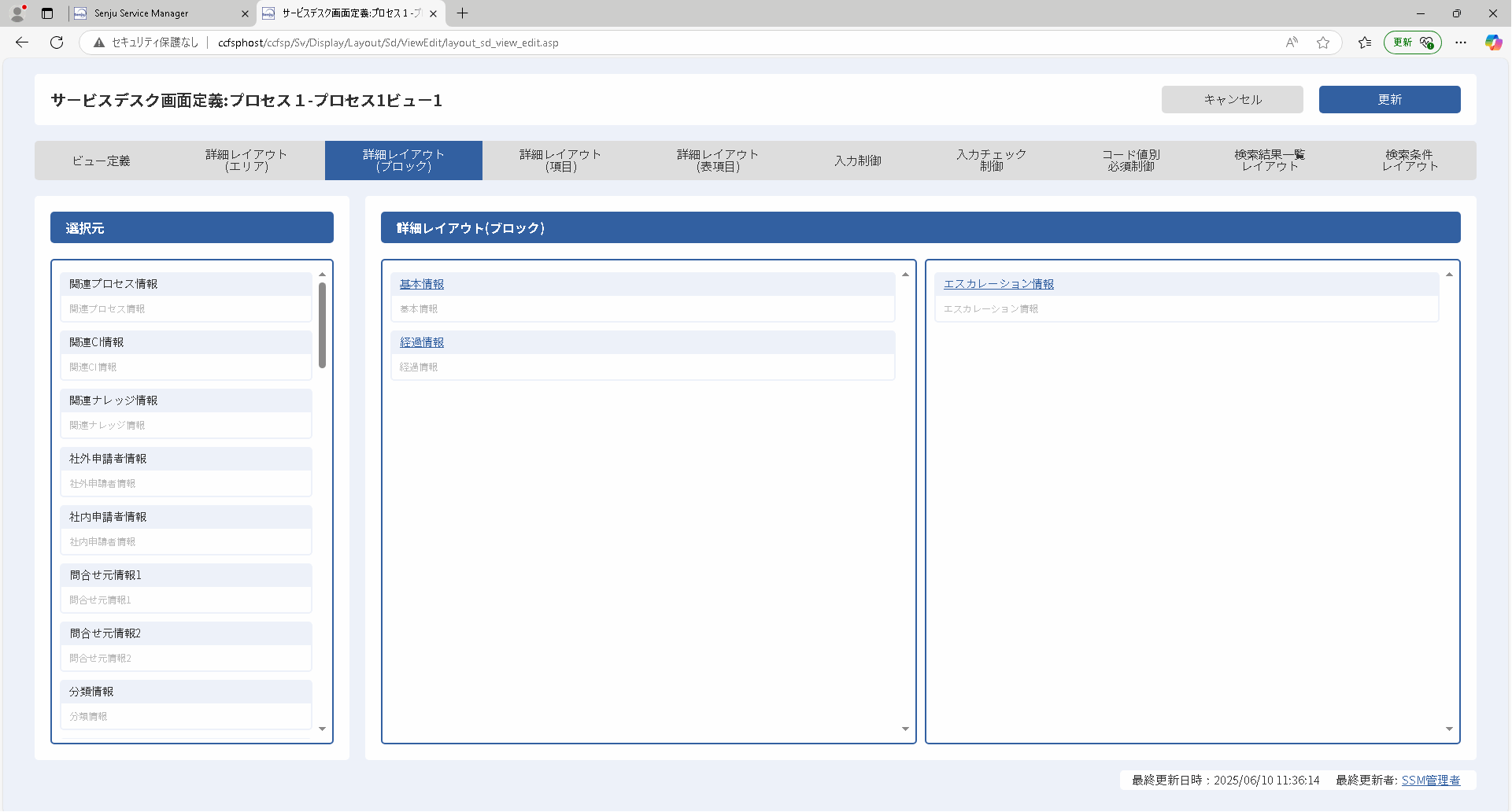Switch to ビュー定義 tab
This screenshot has width=1512, height=812.
pos(101,161)
